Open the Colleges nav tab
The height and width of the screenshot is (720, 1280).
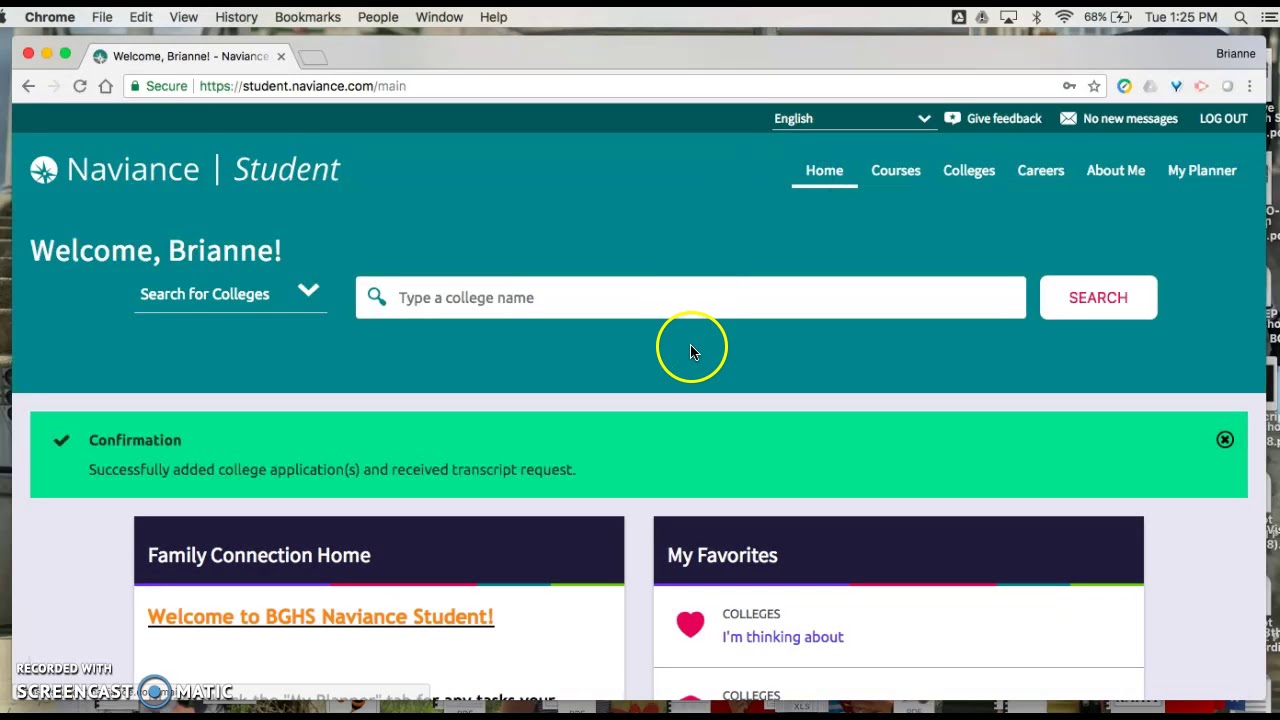(x=969, y=170)
